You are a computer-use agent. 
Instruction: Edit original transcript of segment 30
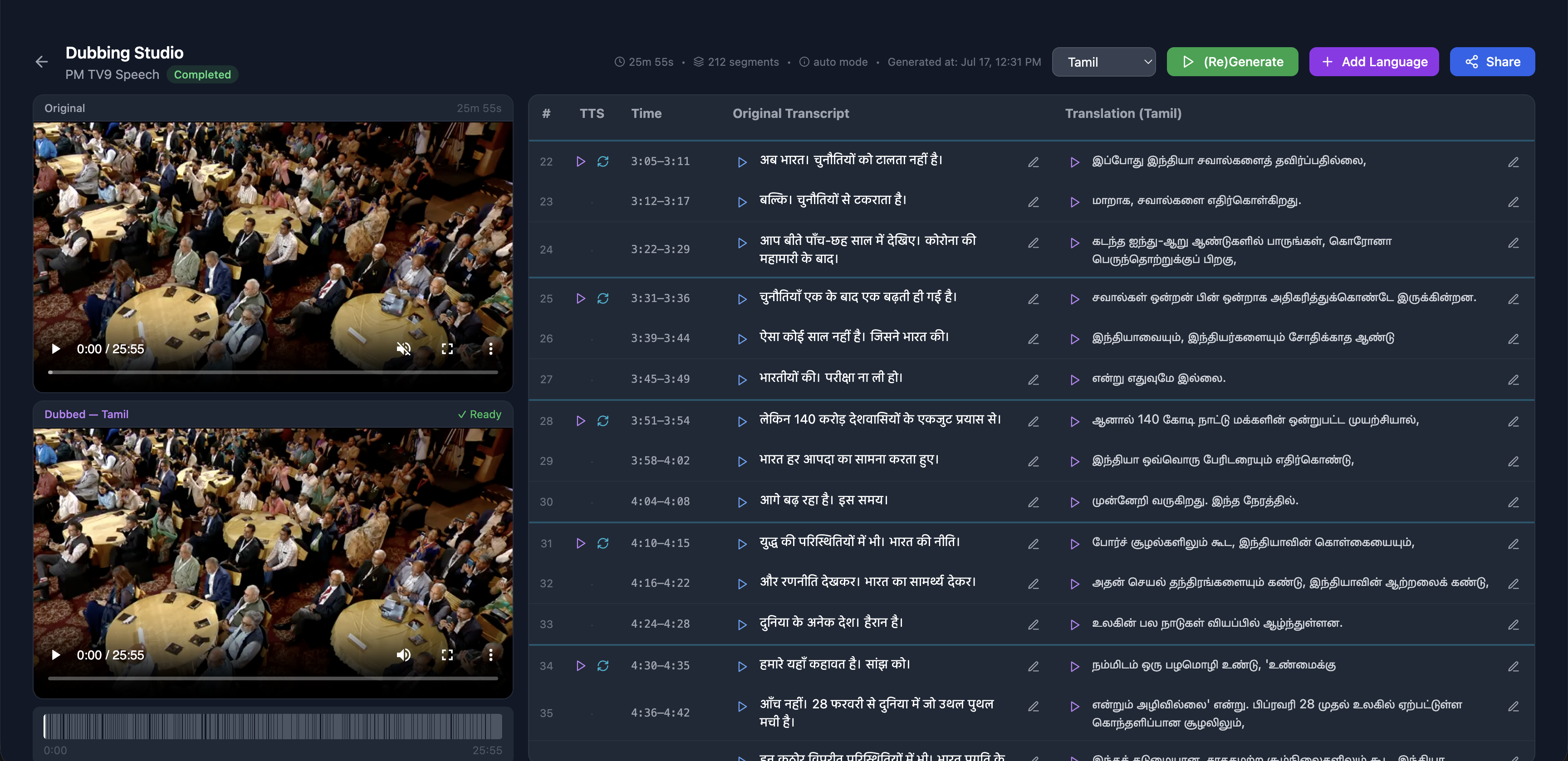point(1033,502)
